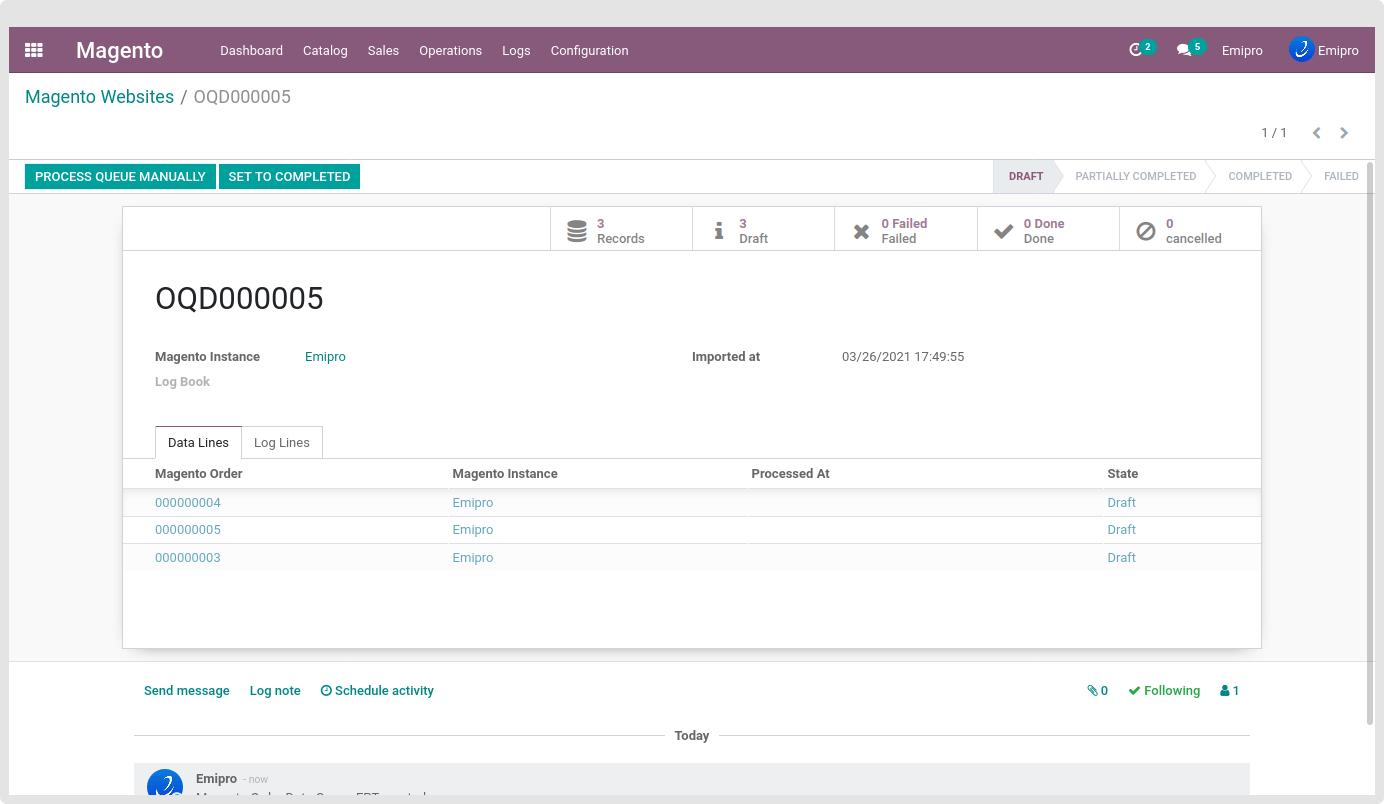Open the conversations chat bubble icon
The width and height of the screenshot is (1384, 804).
(x=1184, y=50)
